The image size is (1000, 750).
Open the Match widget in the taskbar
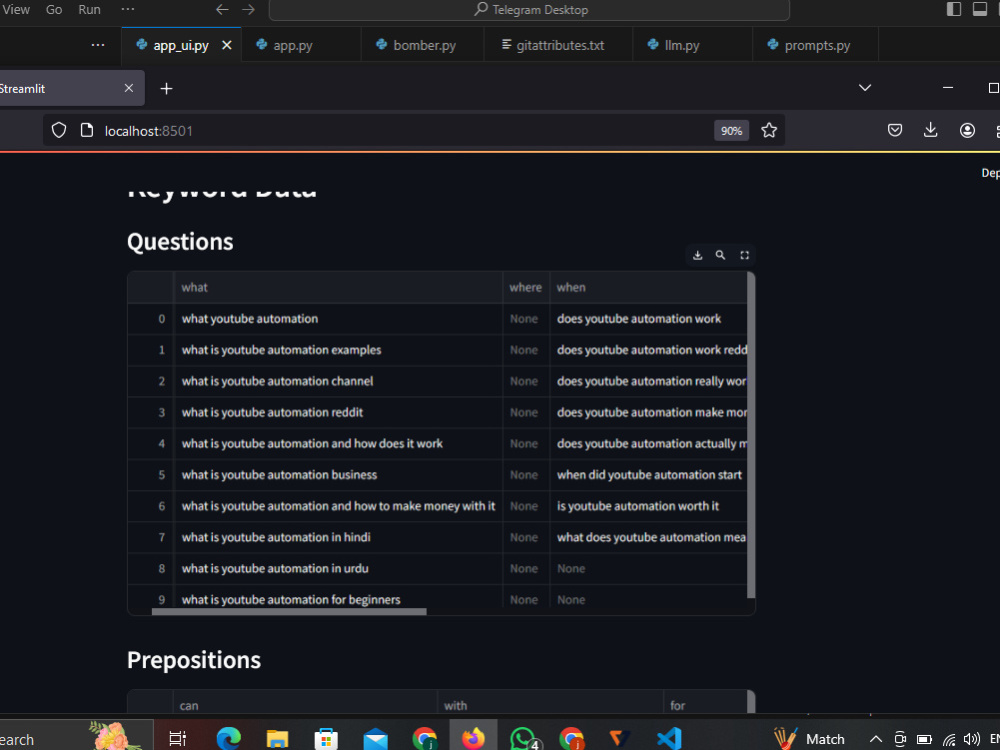[x=809, y=739]
